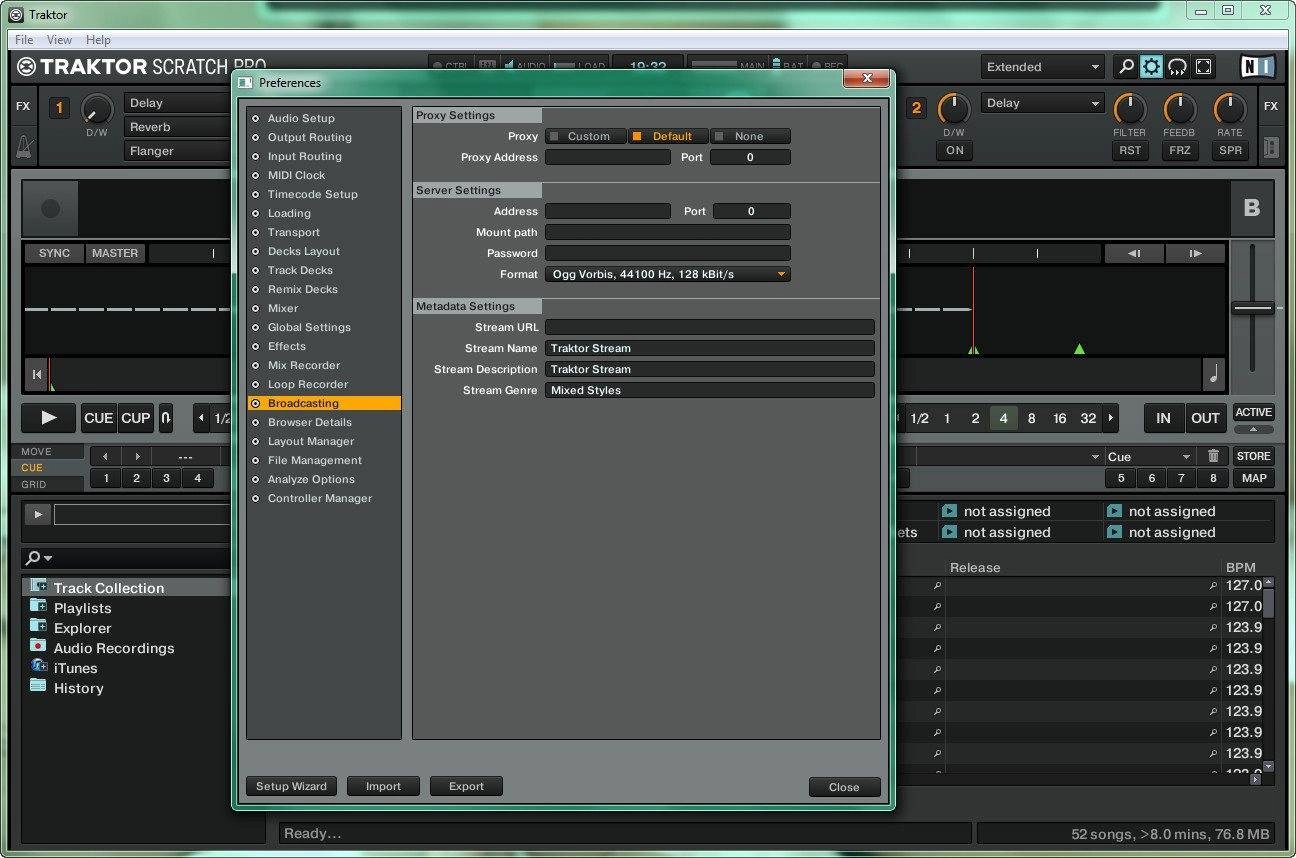
Task: Click the Setup Wizard button
Action: (x=291, y=786)
